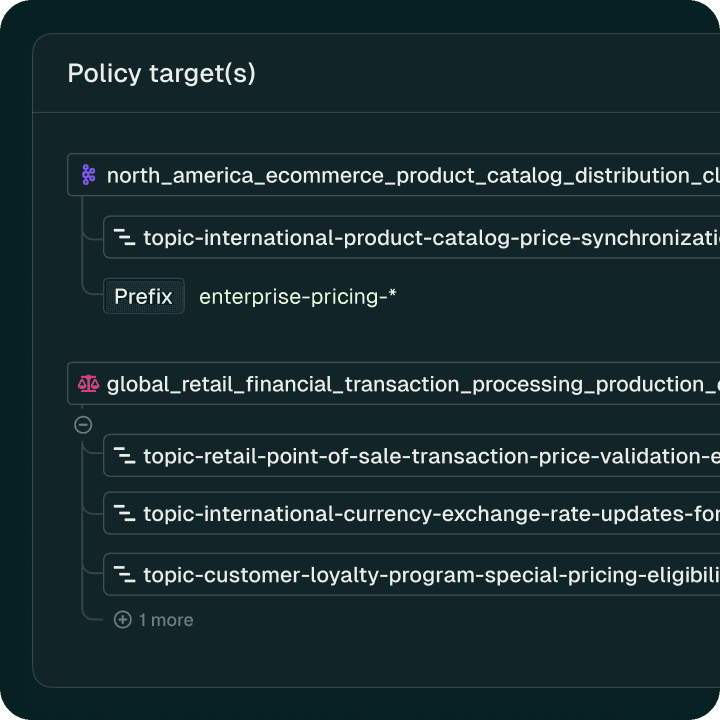Click the pink scales icon beside global_retail_financial

88,384
